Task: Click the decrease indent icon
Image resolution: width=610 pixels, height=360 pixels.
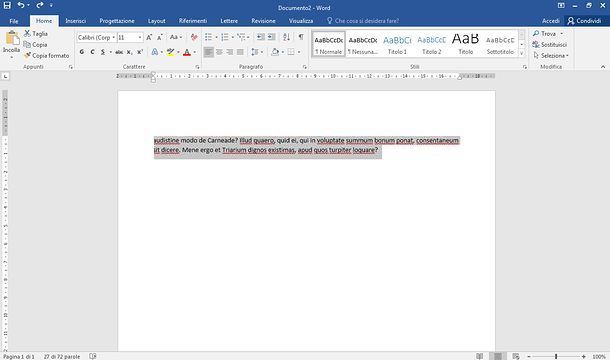Action: coord(260,37)
